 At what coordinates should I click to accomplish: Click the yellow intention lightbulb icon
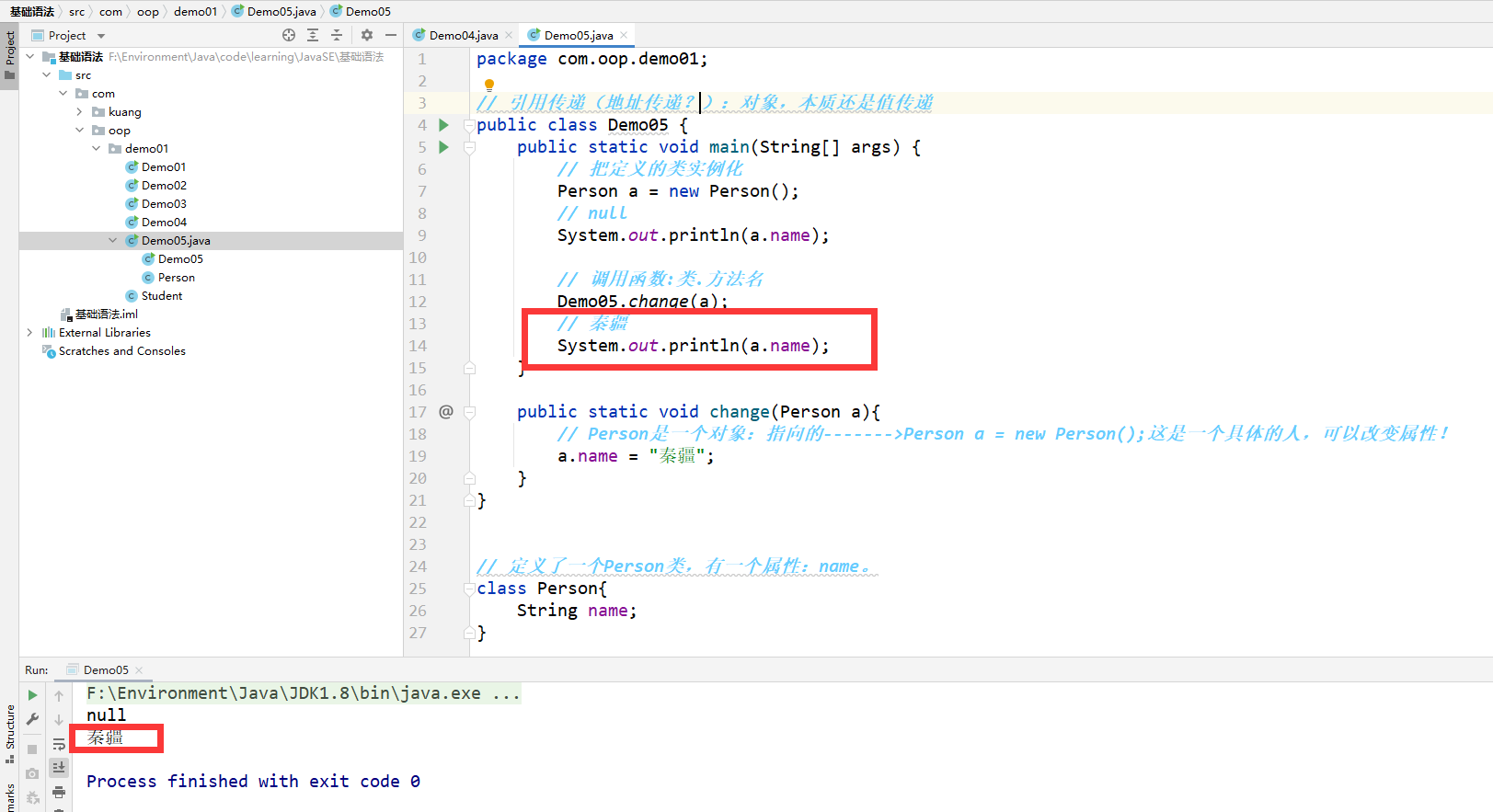pyautogui.click(x=489, y=86)
